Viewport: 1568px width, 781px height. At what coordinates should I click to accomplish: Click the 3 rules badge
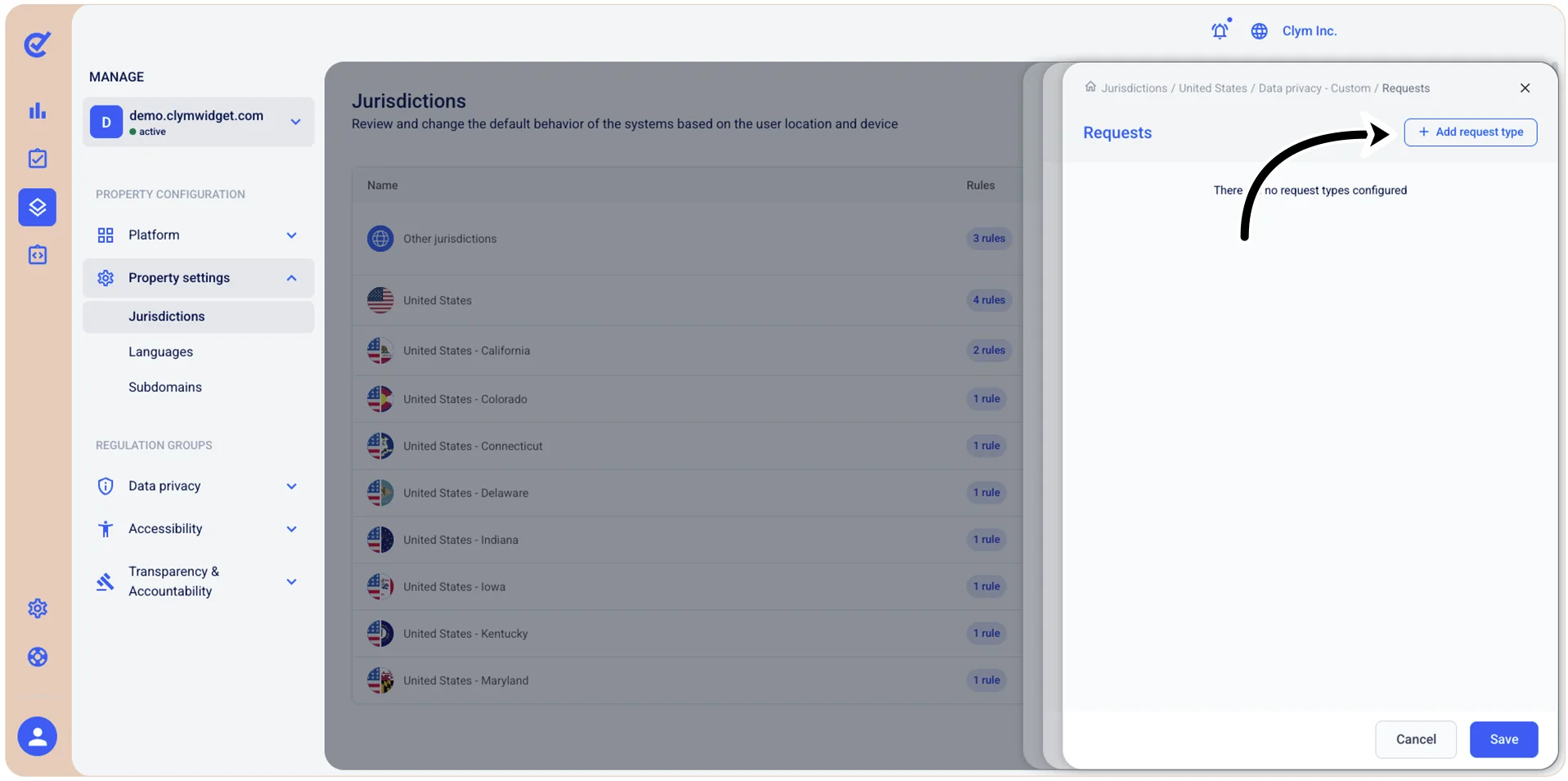click(x=989, y=239)
